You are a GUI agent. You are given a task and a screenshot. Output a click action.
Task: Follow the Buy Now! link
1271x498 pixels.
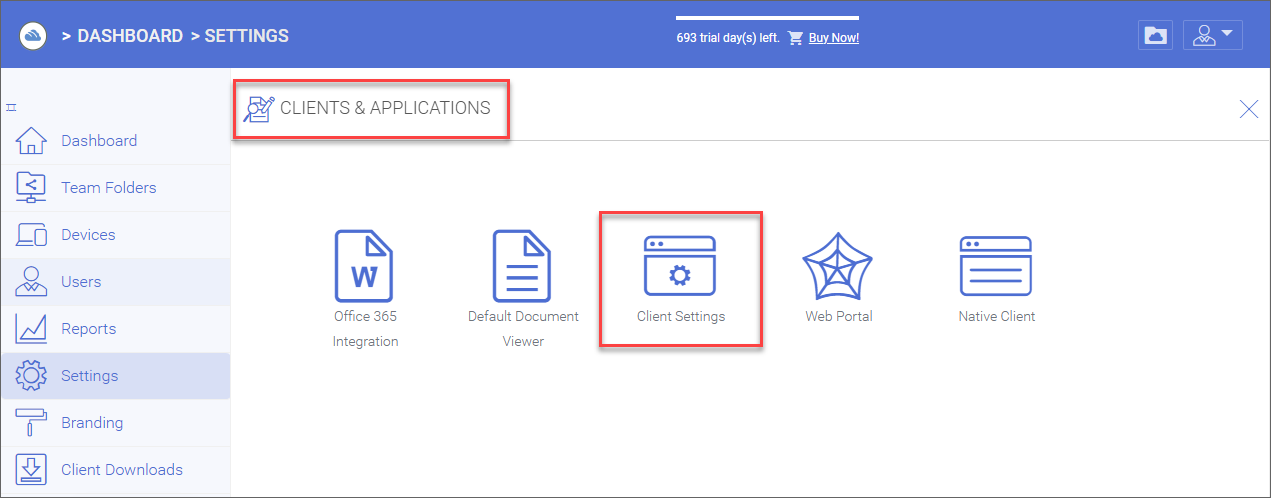click(834, 38)
